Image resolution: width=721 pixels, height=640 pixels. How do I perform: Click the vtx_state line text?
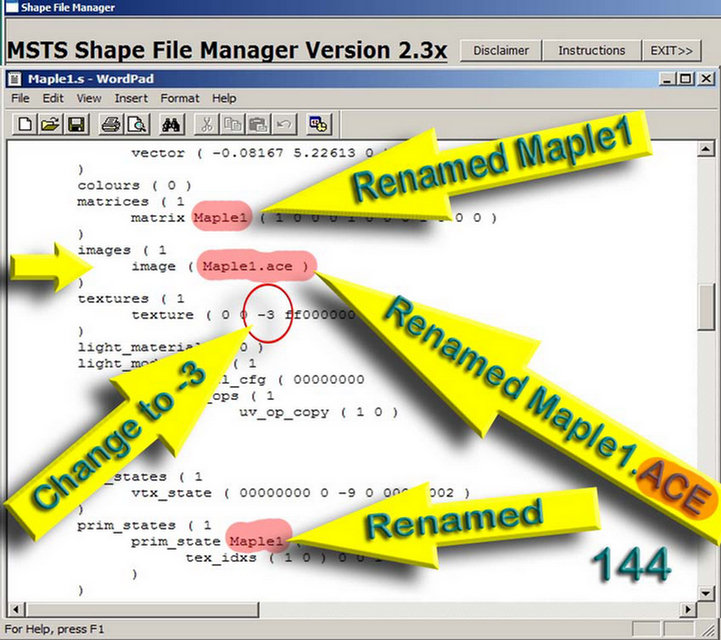300,493
